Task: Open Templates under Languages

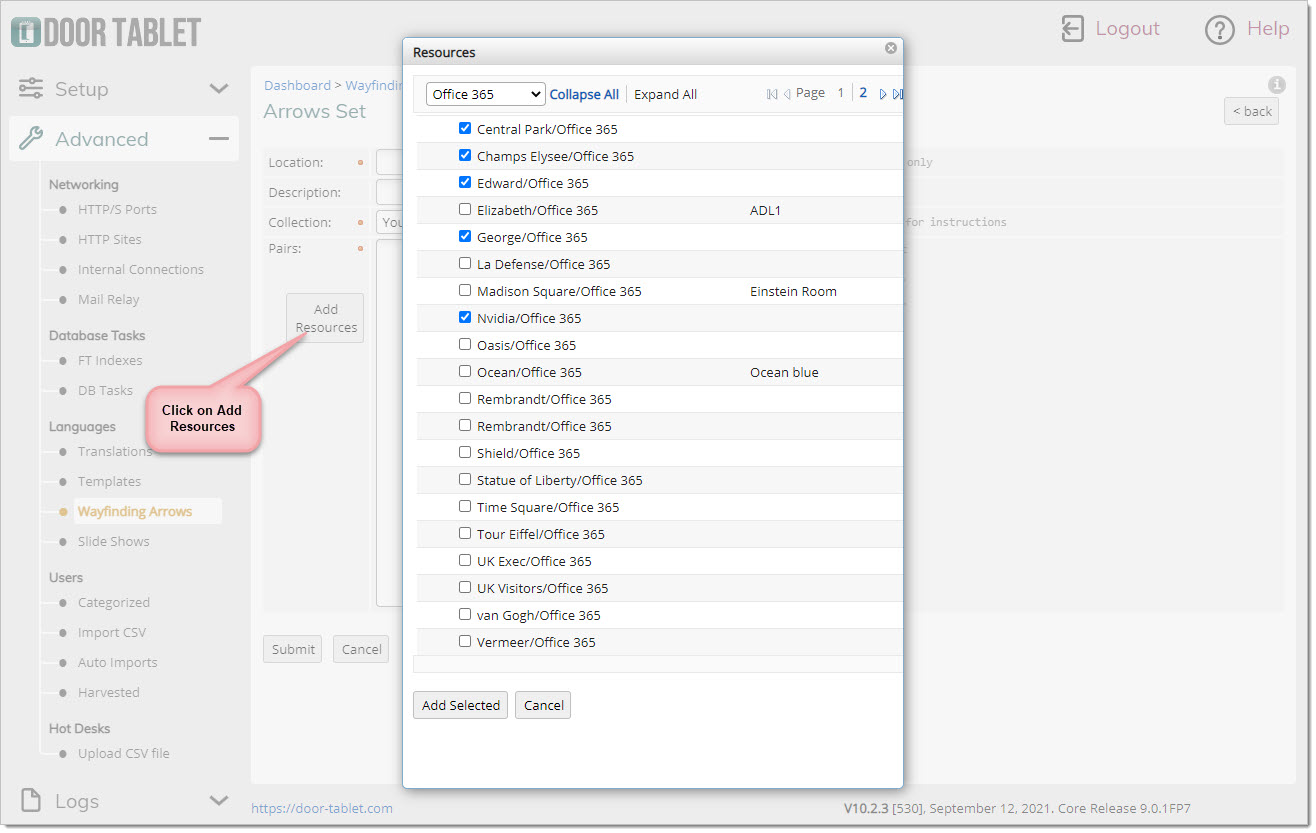Action: pos(109,481)
